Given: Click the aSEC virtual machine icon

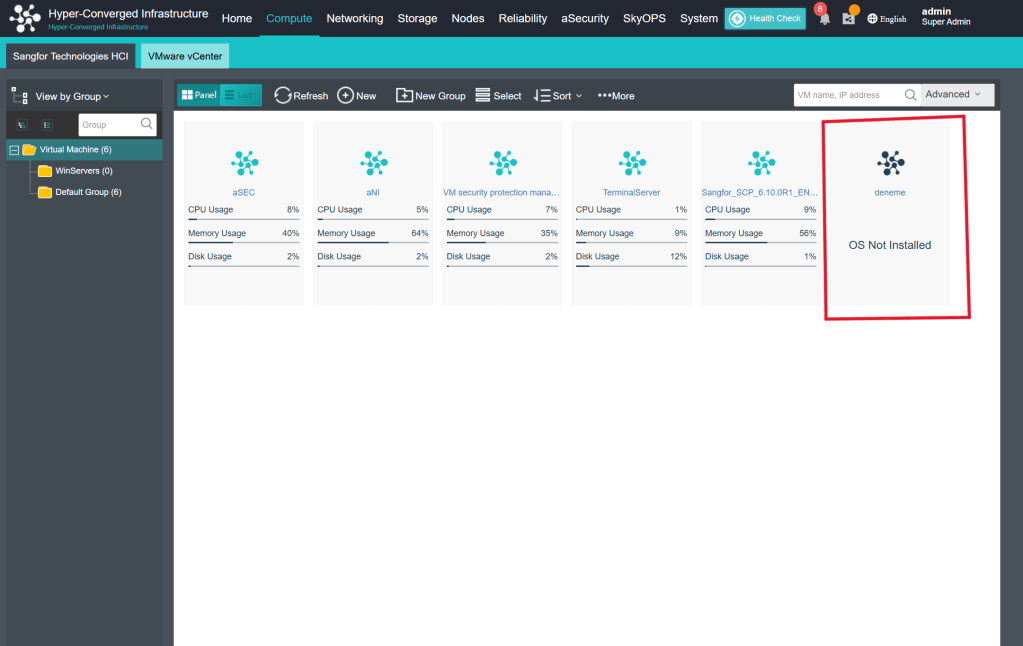Looking at the screenshot, I should coord(244,162).
